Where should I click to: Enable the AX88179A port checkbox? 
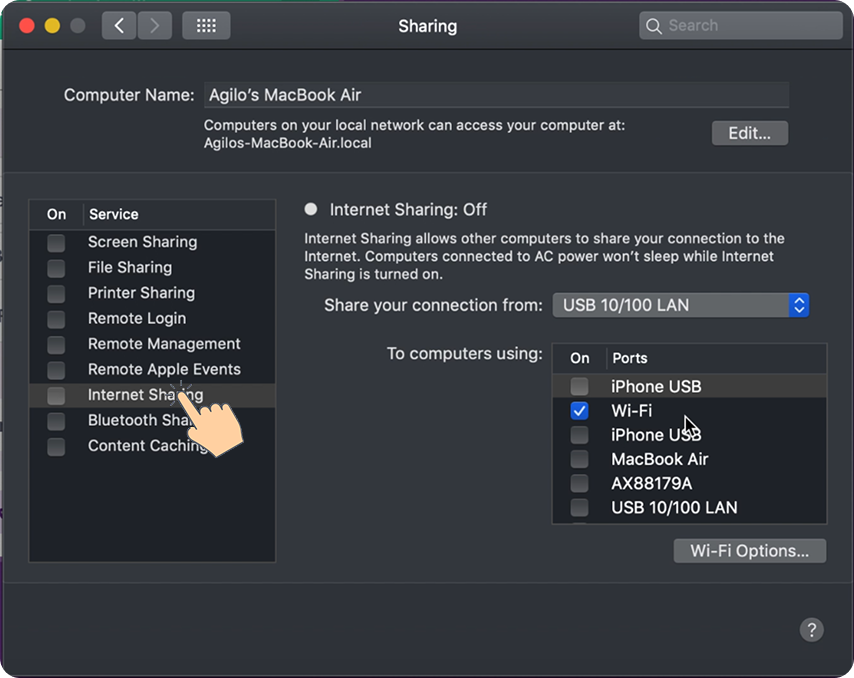point(578,483)
